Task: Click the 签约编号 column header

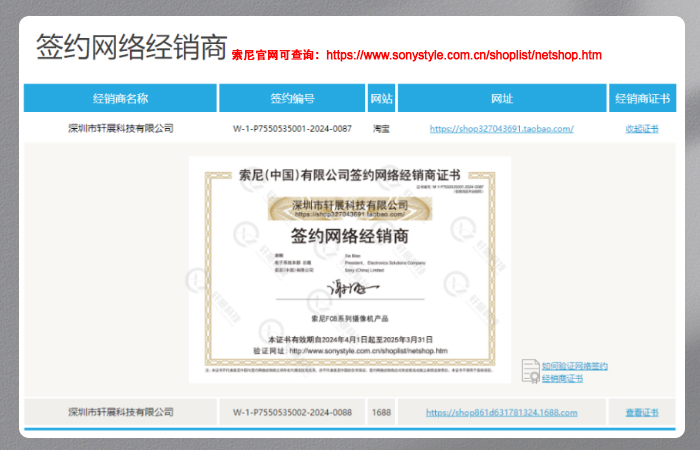Action: point(292,98)
